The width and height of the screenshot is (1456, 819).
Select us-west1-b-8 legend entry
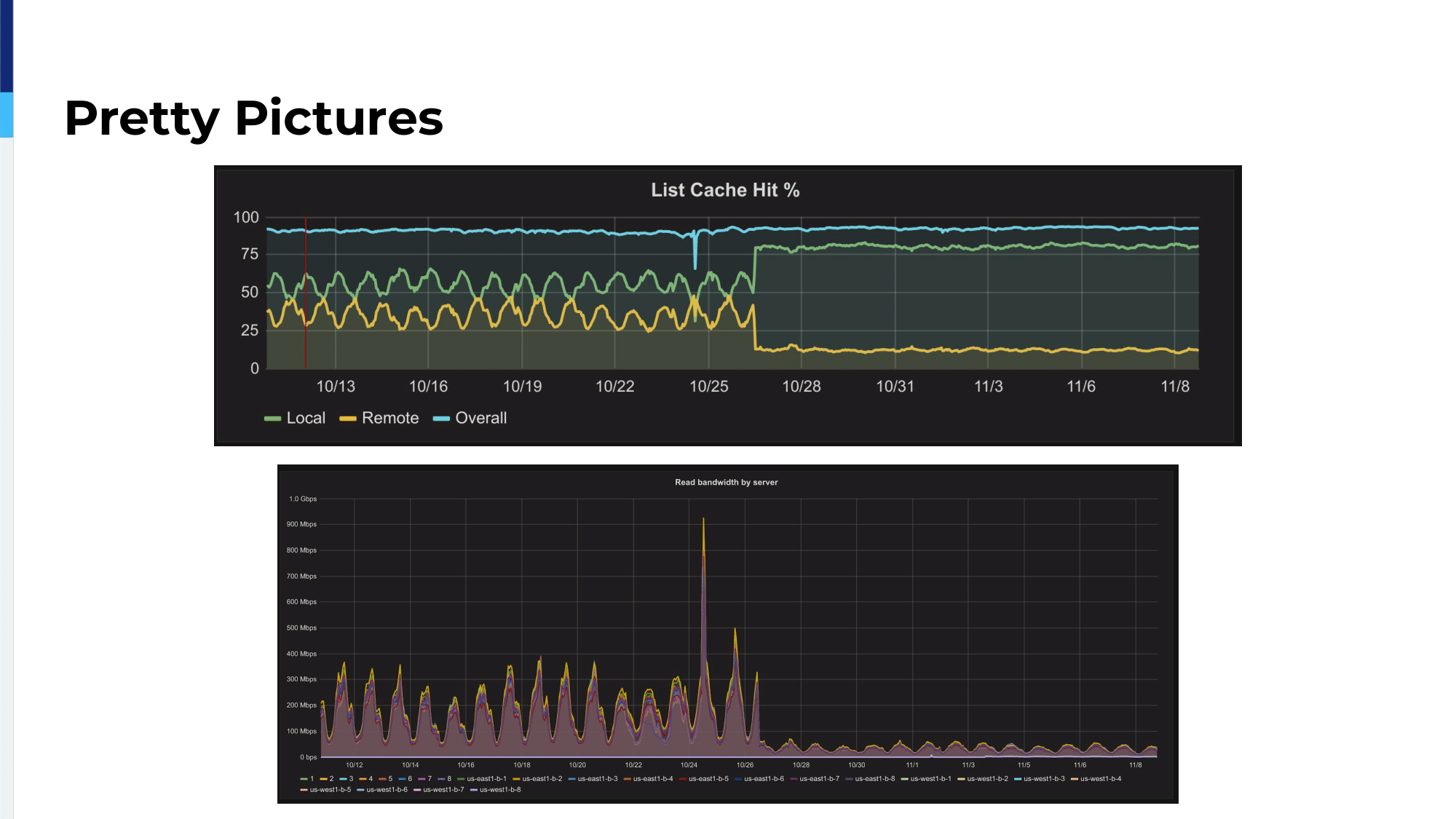(x=500, y=790)
